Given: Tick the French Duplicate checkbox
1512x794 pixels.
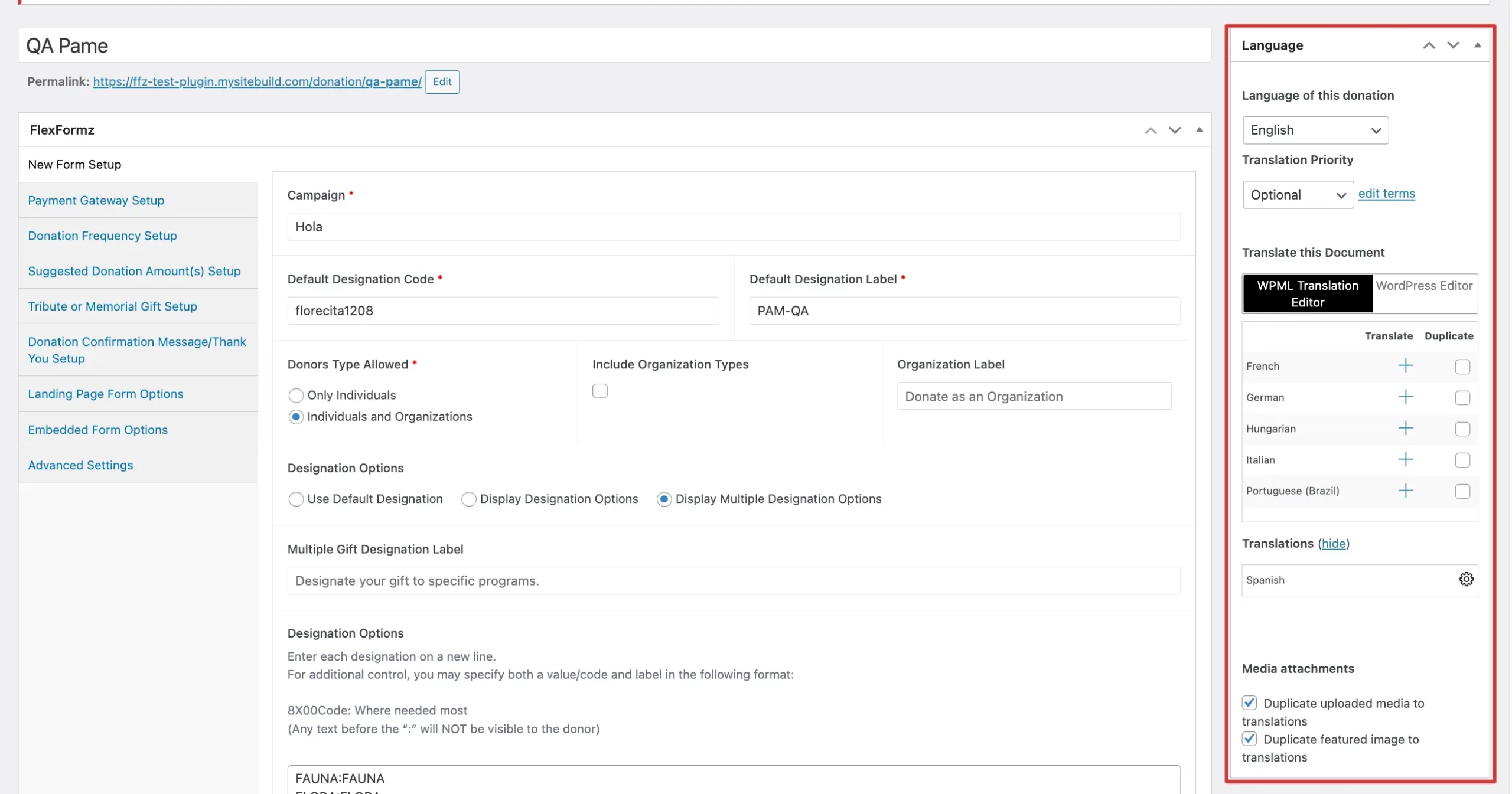Looking at the screenshot, I should pyautogui.click(x=1462, y=367).
